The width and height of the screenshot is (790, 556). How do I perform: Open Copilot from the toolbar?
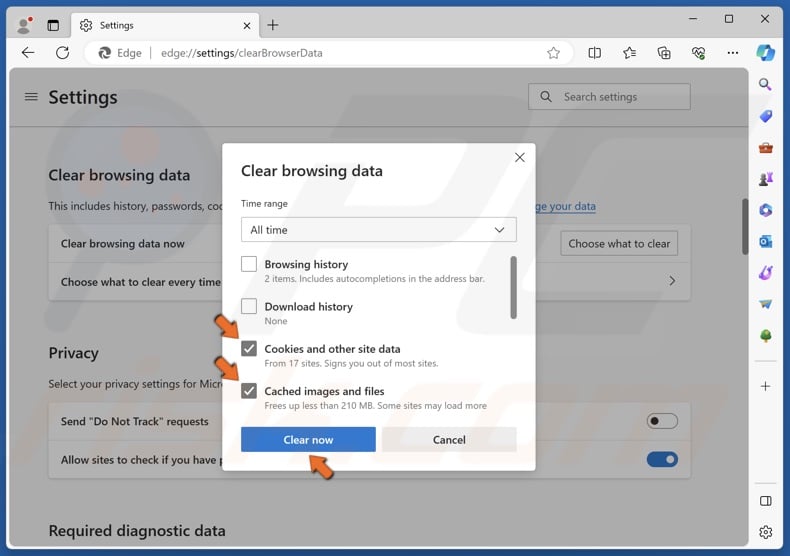tap(765, 53)
